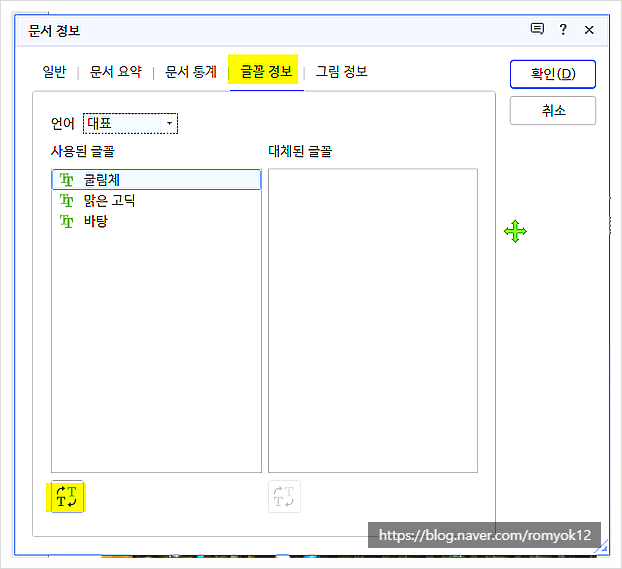
Task: Open help with the question mark icon
Action: 563,29
